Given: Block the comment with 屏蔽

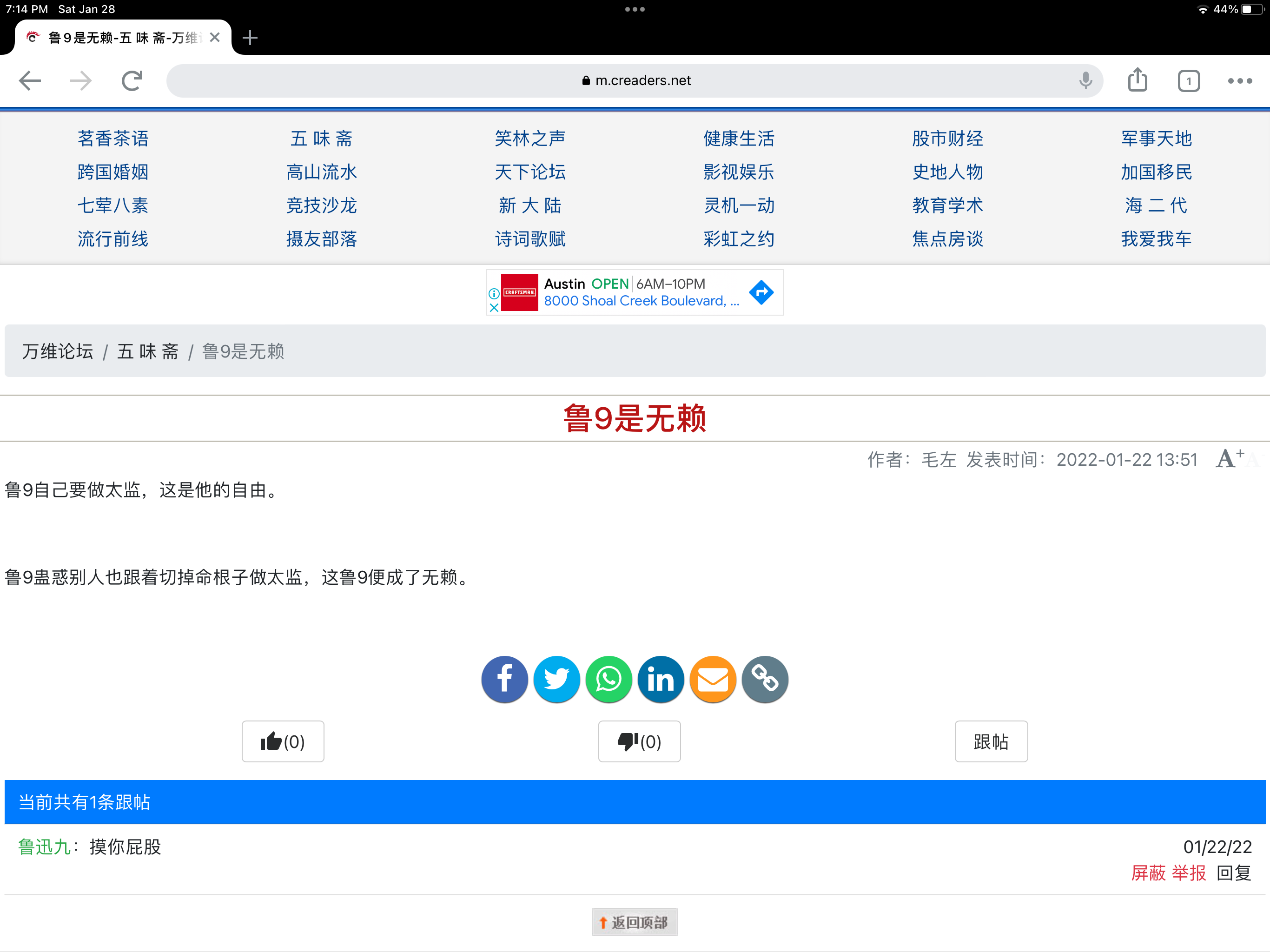Looking at the screenshot, I should pos(1148,873).
